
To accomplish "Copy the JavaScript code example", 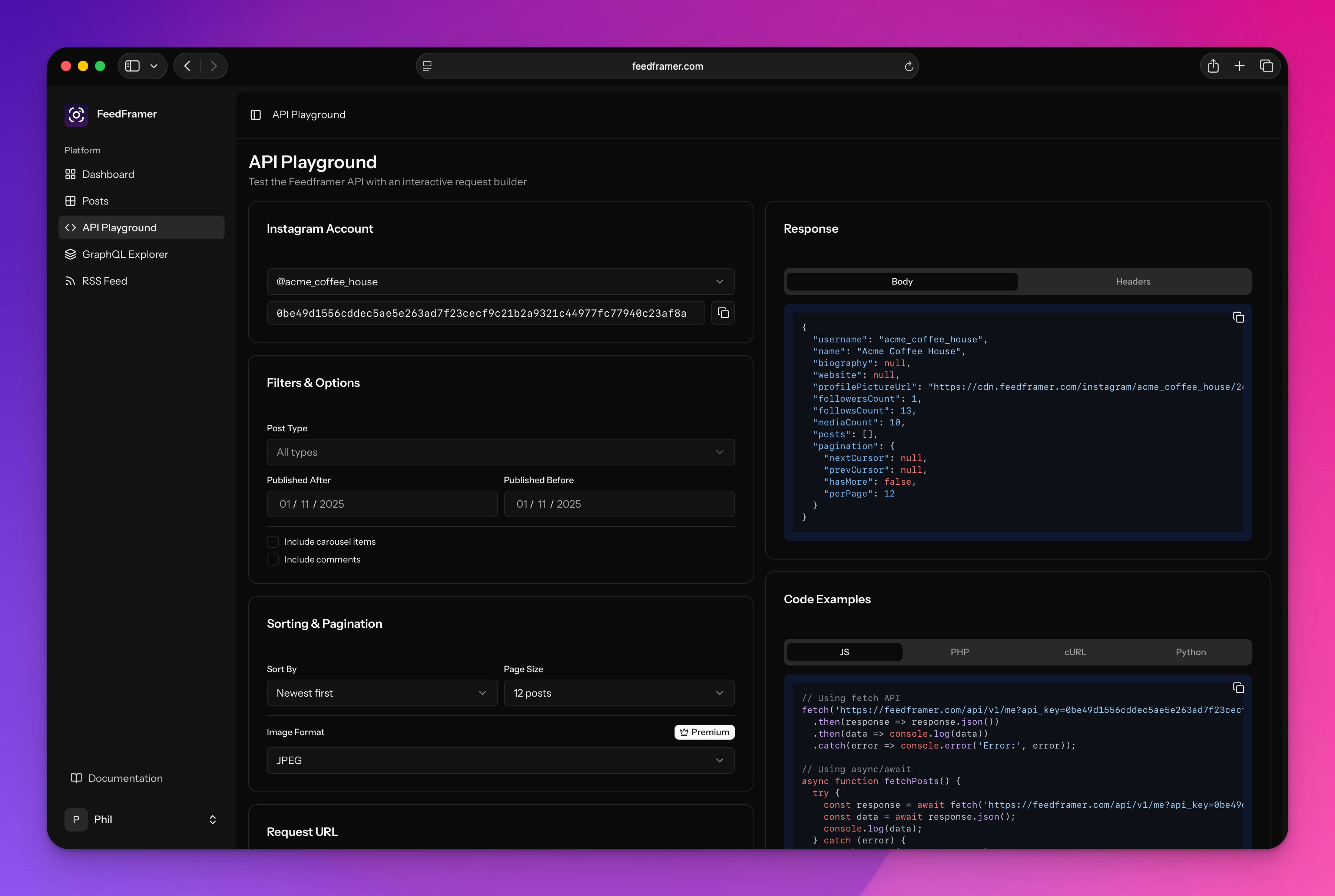I will tap(1238, 688).
